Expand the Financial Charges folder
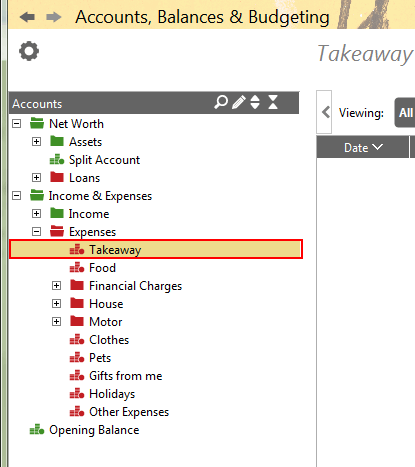Screen dimensions: 415x467 [x=57, y=286]
